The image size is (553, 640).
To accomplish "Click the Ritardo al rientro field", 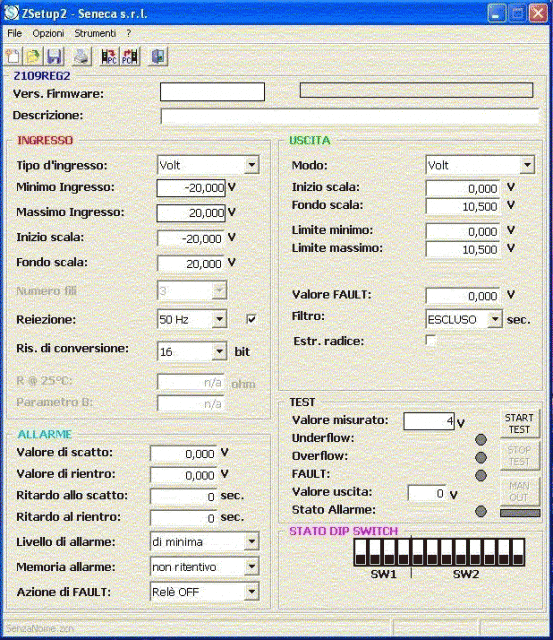I will point(184,518).
